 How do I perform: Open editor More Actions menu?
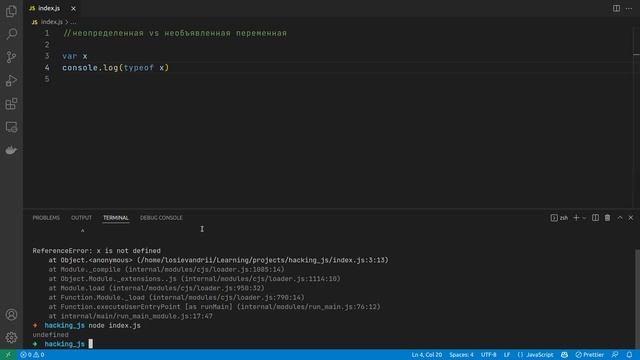click(x=629, y=8)
